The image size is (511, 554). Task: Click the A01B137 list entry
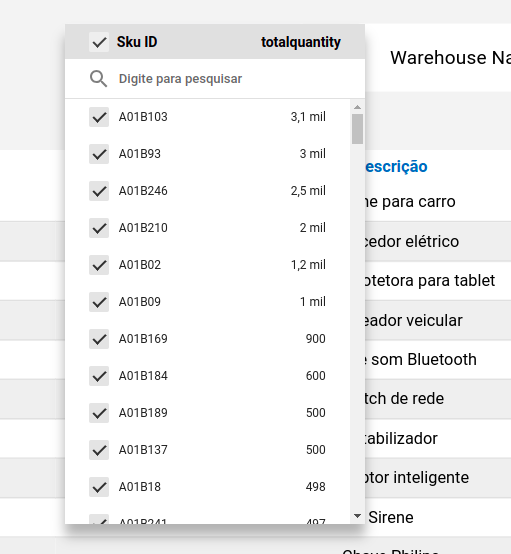point(207,450)
